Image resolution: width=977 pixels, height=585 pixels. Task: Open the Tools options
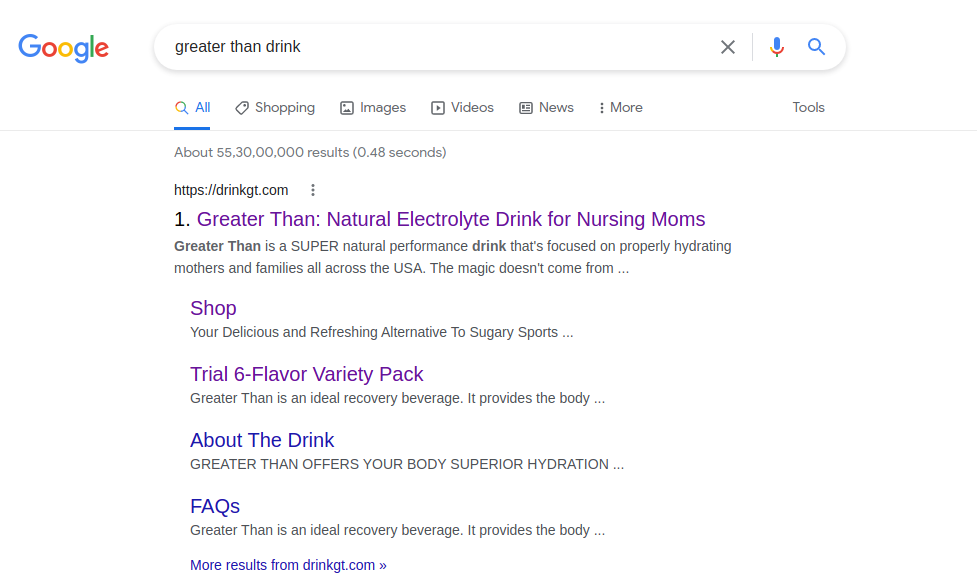[x=808, y=108]
